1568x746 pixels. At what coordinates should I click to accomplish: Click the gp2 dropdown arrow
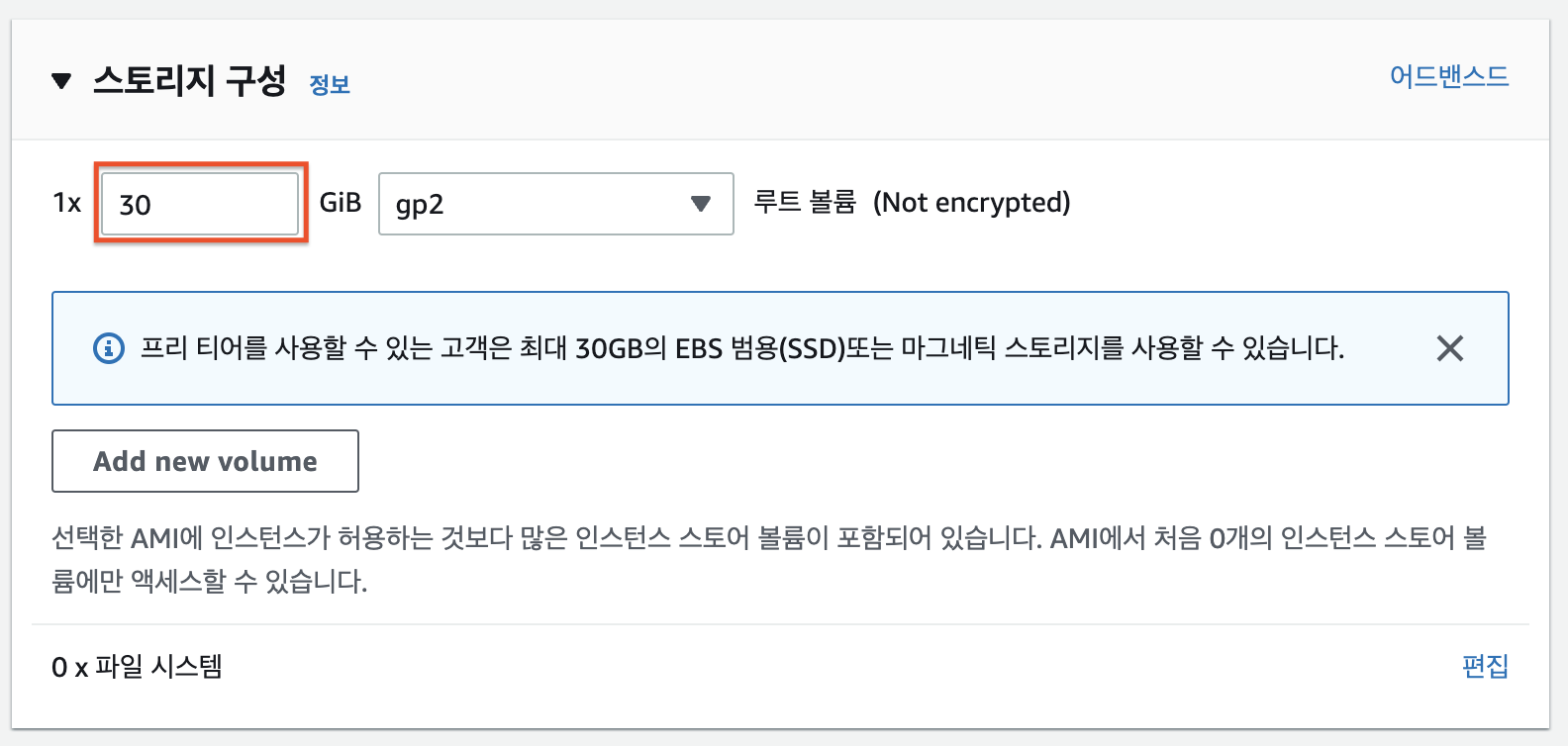pyautogui.click(x=701, y=204)
